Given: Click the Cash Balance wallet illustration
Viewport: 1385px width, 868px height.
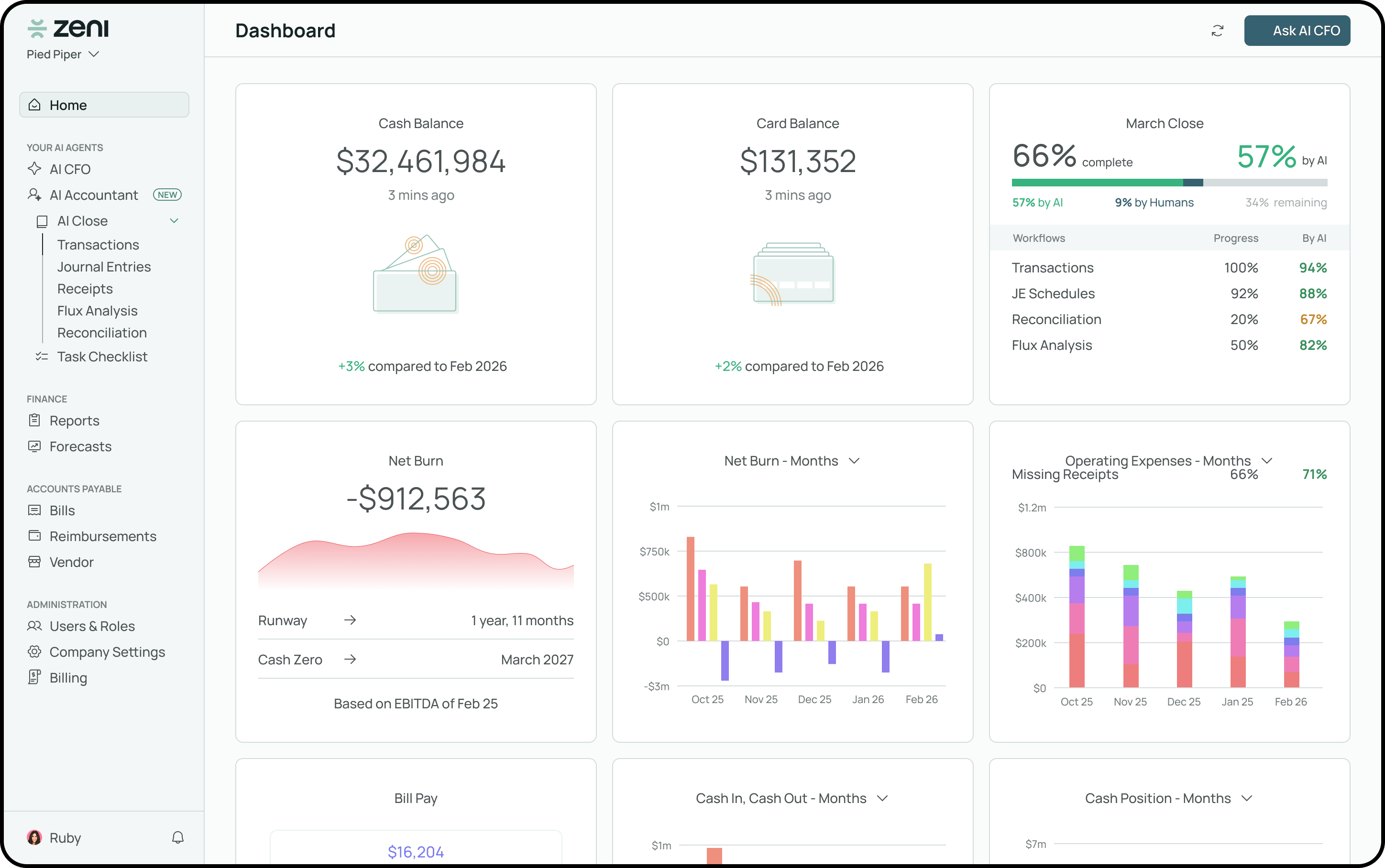Looking at the screenshot, I should click(415, 273).
